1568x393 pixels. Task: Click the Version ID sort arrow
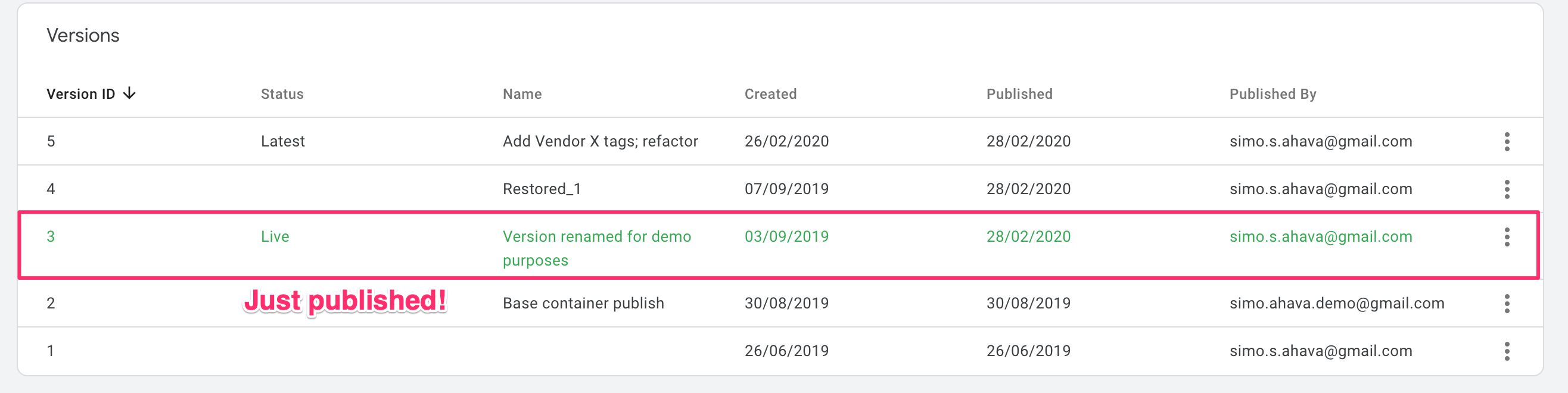click(x=129, y=93)
